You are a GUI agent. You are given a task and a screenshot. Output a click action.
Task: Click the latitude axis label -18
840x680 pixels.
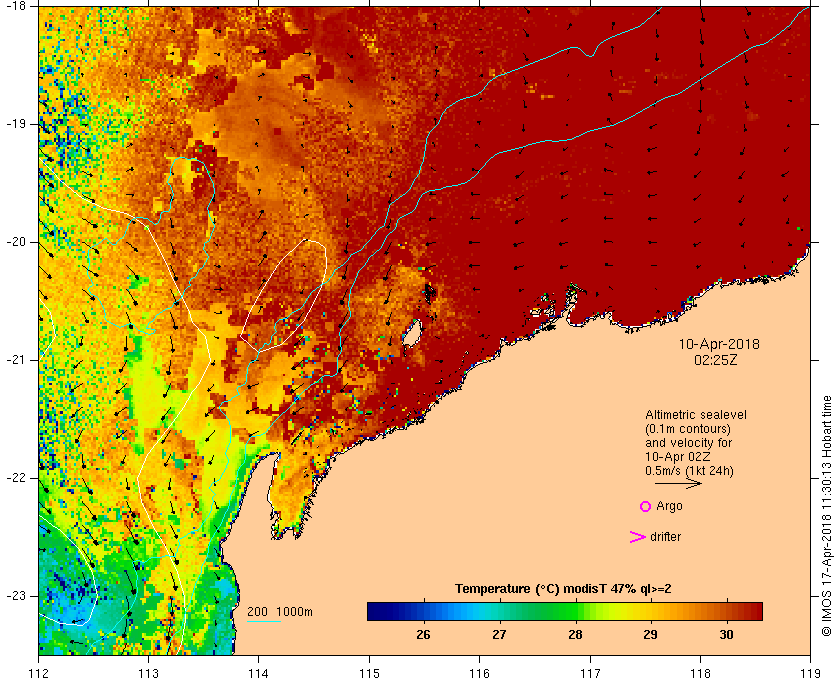click(x=16, y=6)
